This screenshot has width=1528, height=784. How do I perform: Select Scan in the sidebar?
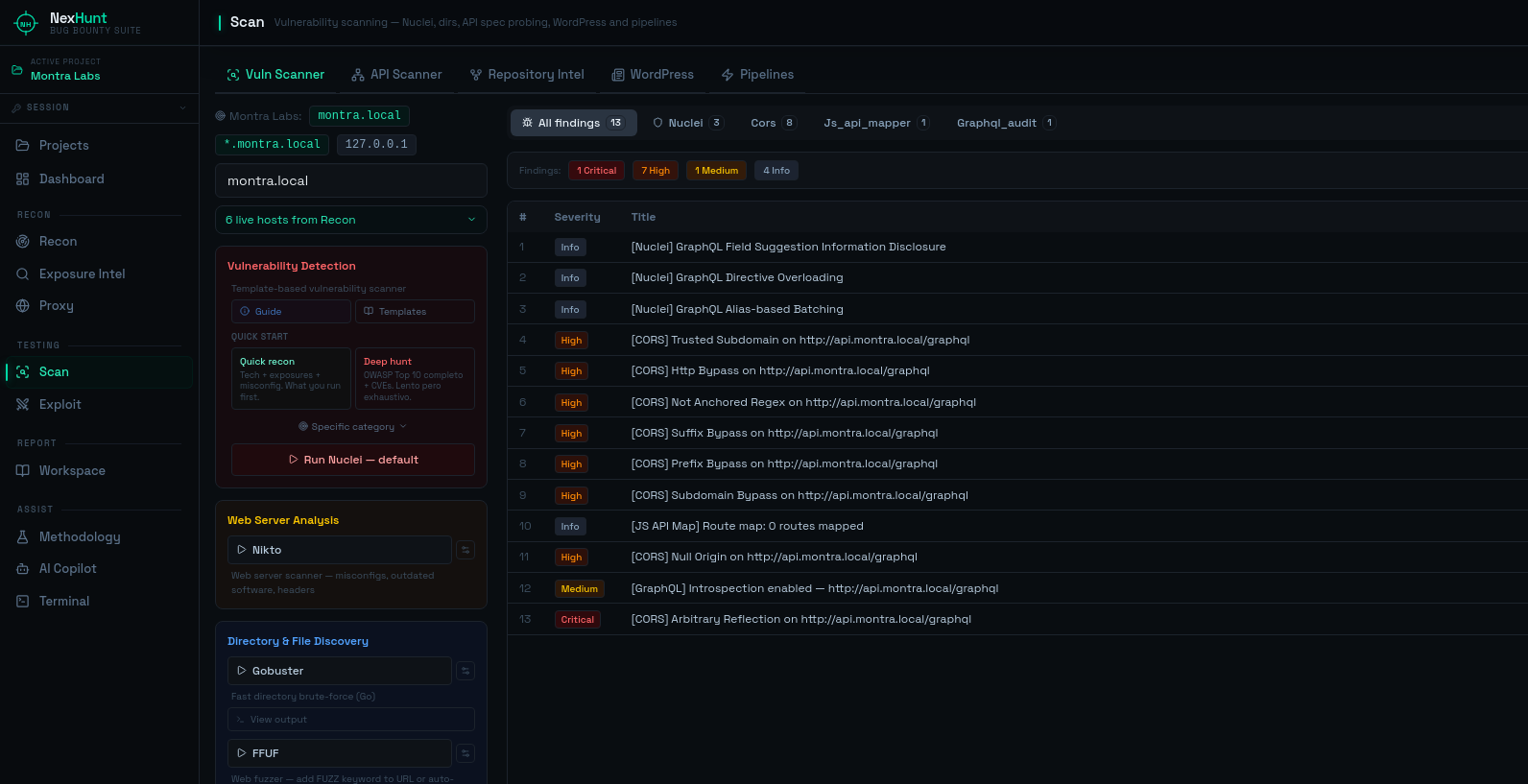(99, 372)
